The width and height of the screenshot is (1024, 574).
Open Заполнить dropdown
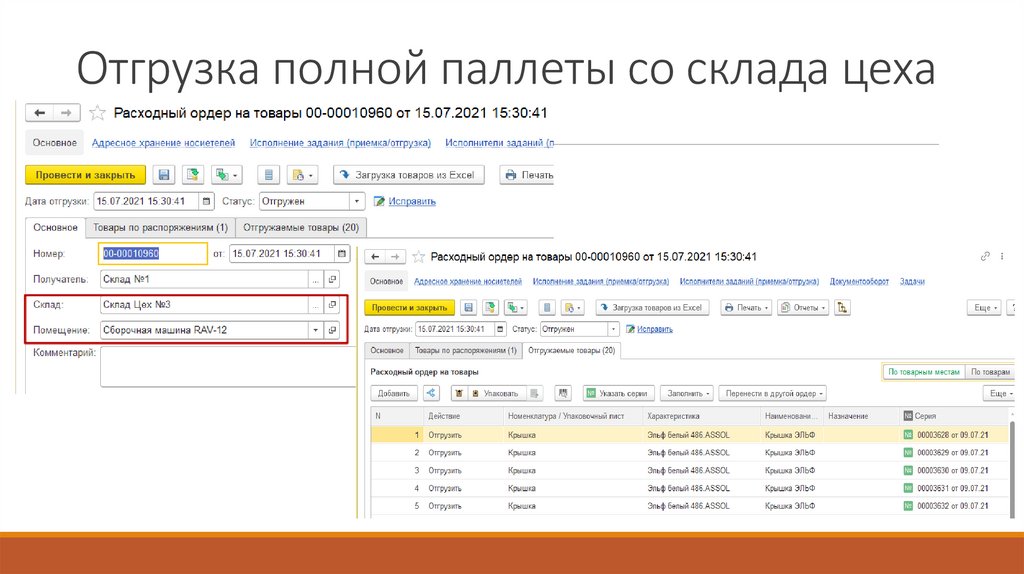coord(686,393)
